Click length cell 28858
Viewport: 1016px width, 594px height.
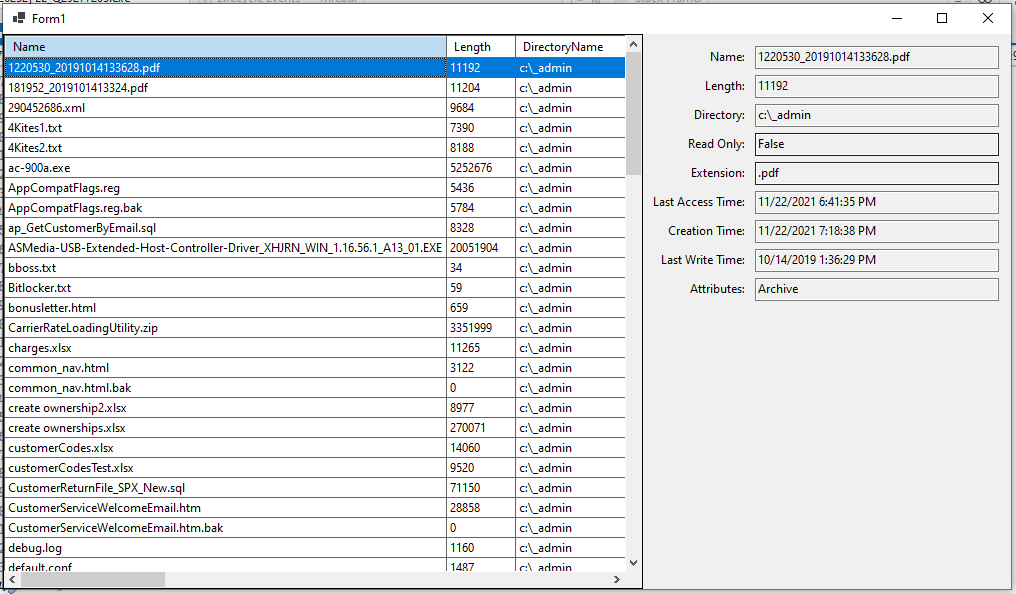[x=481, y=508]
